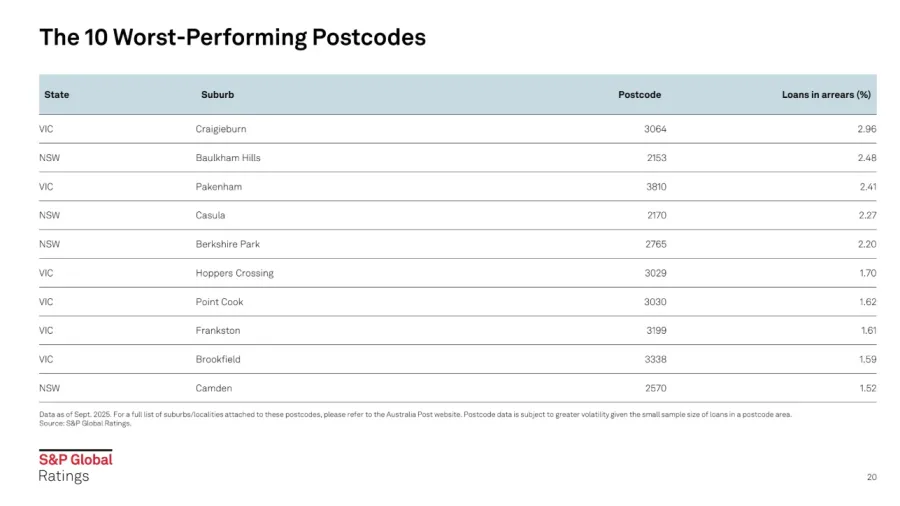Click the 2.96 arrears value for Craigieburn
900x506 pixels.
(866, 129)
